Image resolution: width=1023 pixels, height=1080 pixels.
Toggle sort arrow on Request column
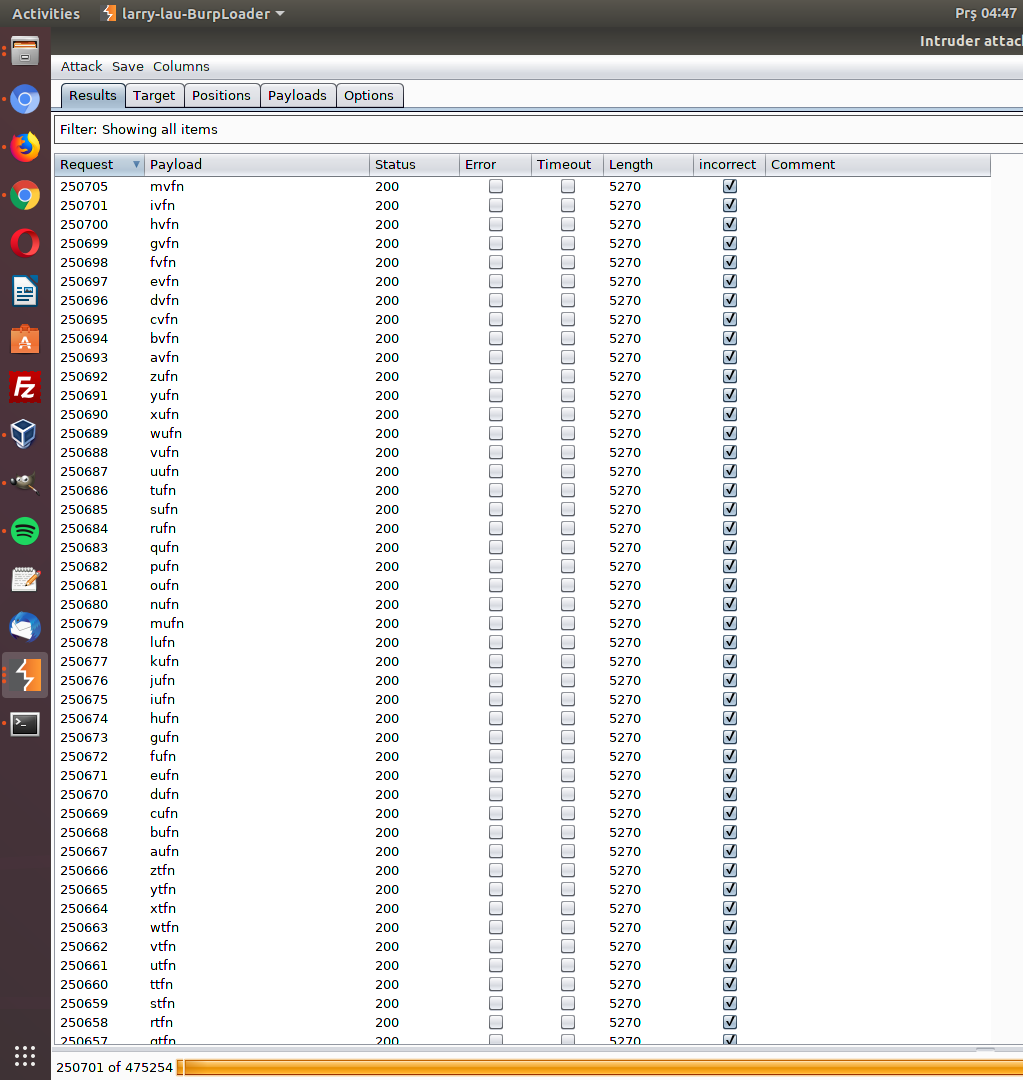click(x=136, y=164)
